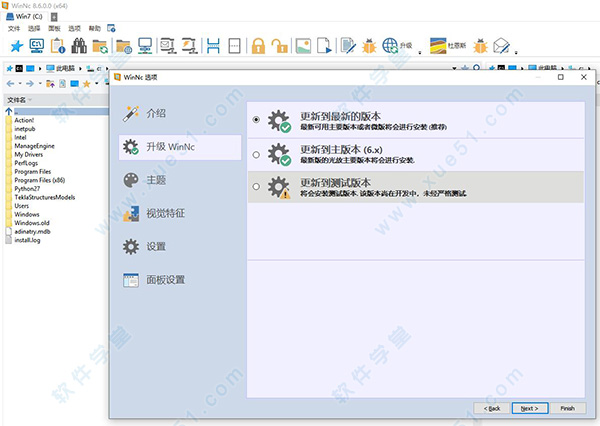The image size is (600, 426).
Task: Click the window info icon in the menu bar
Action: [x=111, y=28]
